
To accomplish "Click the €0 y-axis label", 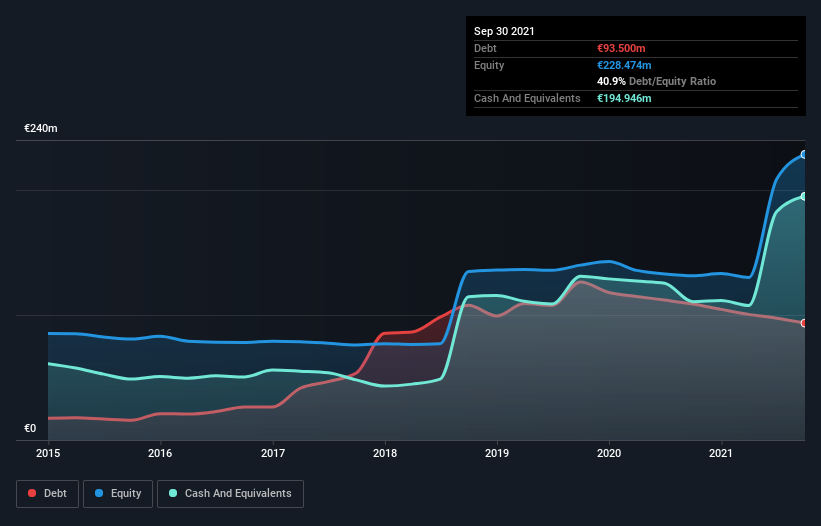I will click(30, 429).
